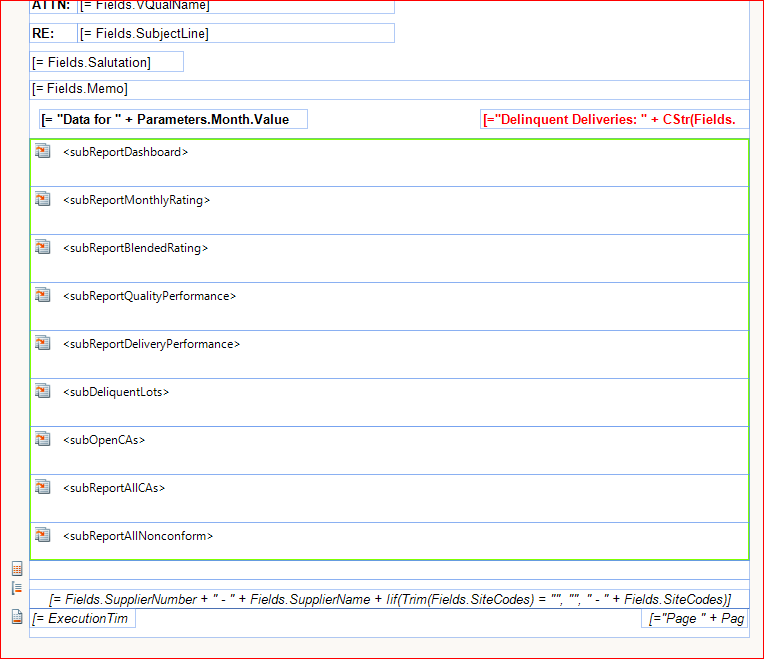
Task: Click the subReportAllCAs subreport icon
Action: (42, 487)
